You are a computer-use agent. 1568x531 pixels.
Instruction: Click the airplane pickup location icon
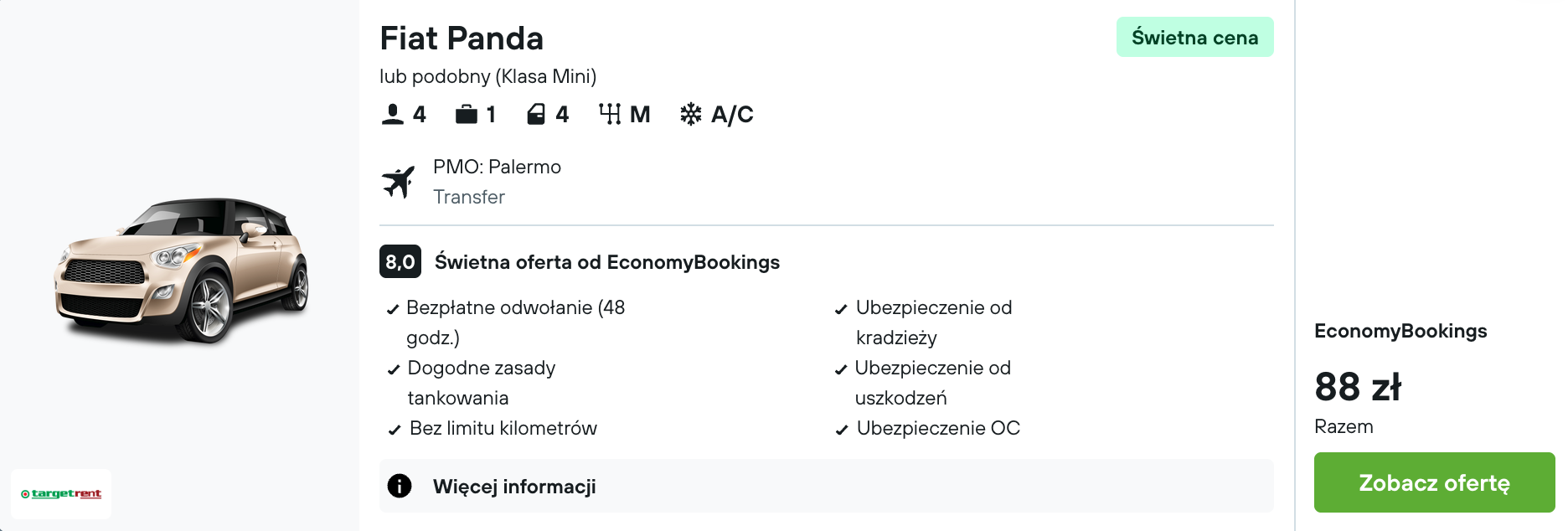(399, 182)
